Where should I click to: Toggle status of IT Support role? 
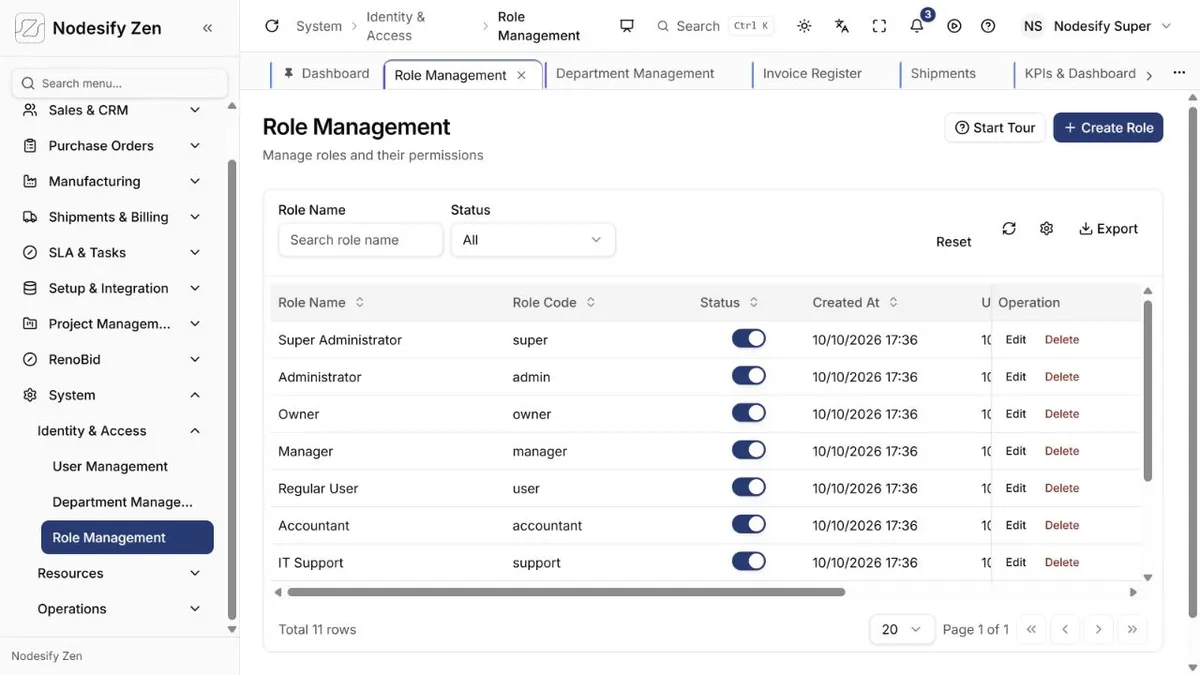click(x=749, y=561)
